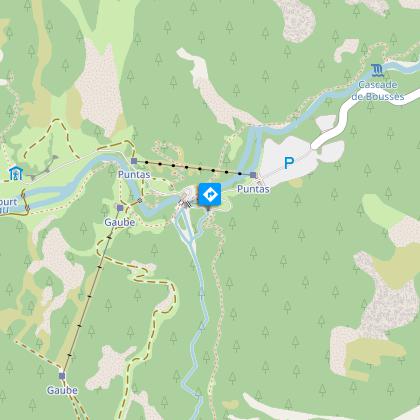The width and height of the screenshot is (420, 420).
Task: Select the Puntas station square farthest from parking
Action: [x=134, y=161]
